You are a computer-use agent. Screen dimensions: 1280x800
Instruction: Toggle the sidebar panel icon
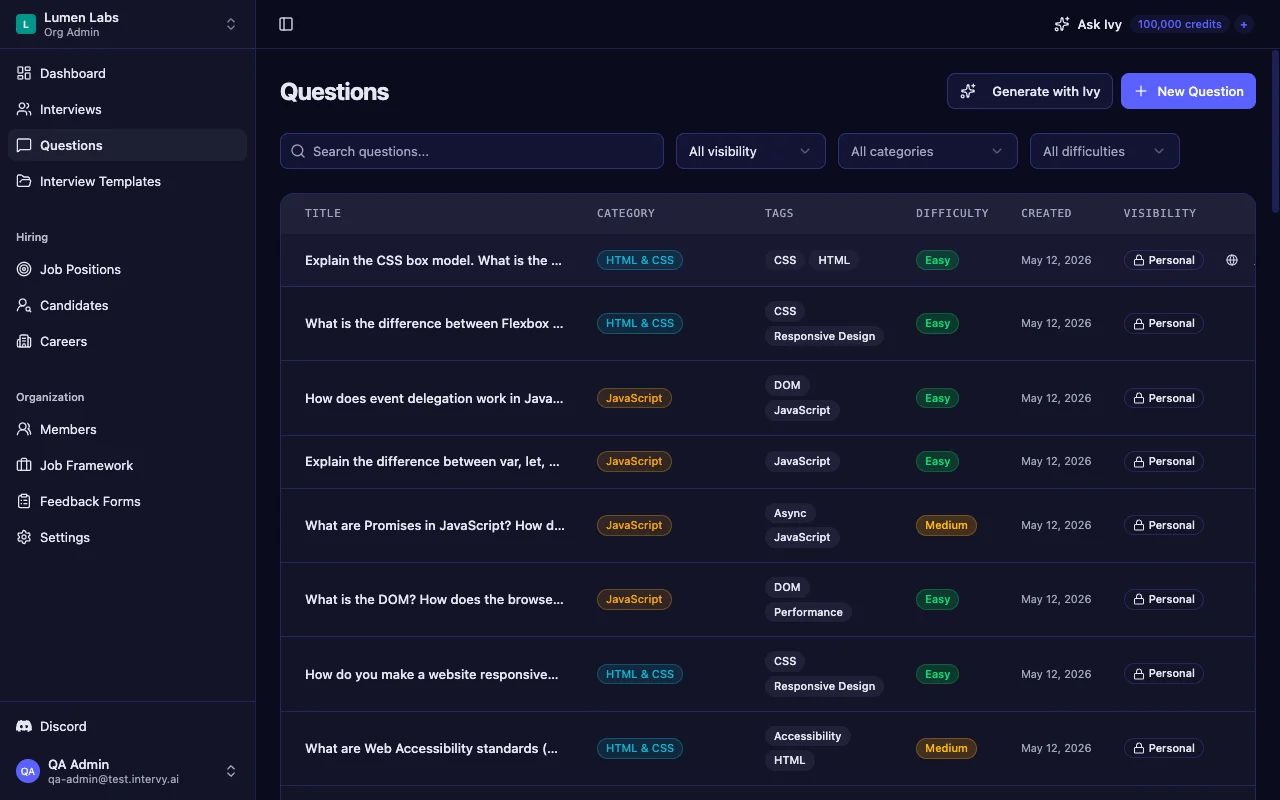click(x=286, y=24)
